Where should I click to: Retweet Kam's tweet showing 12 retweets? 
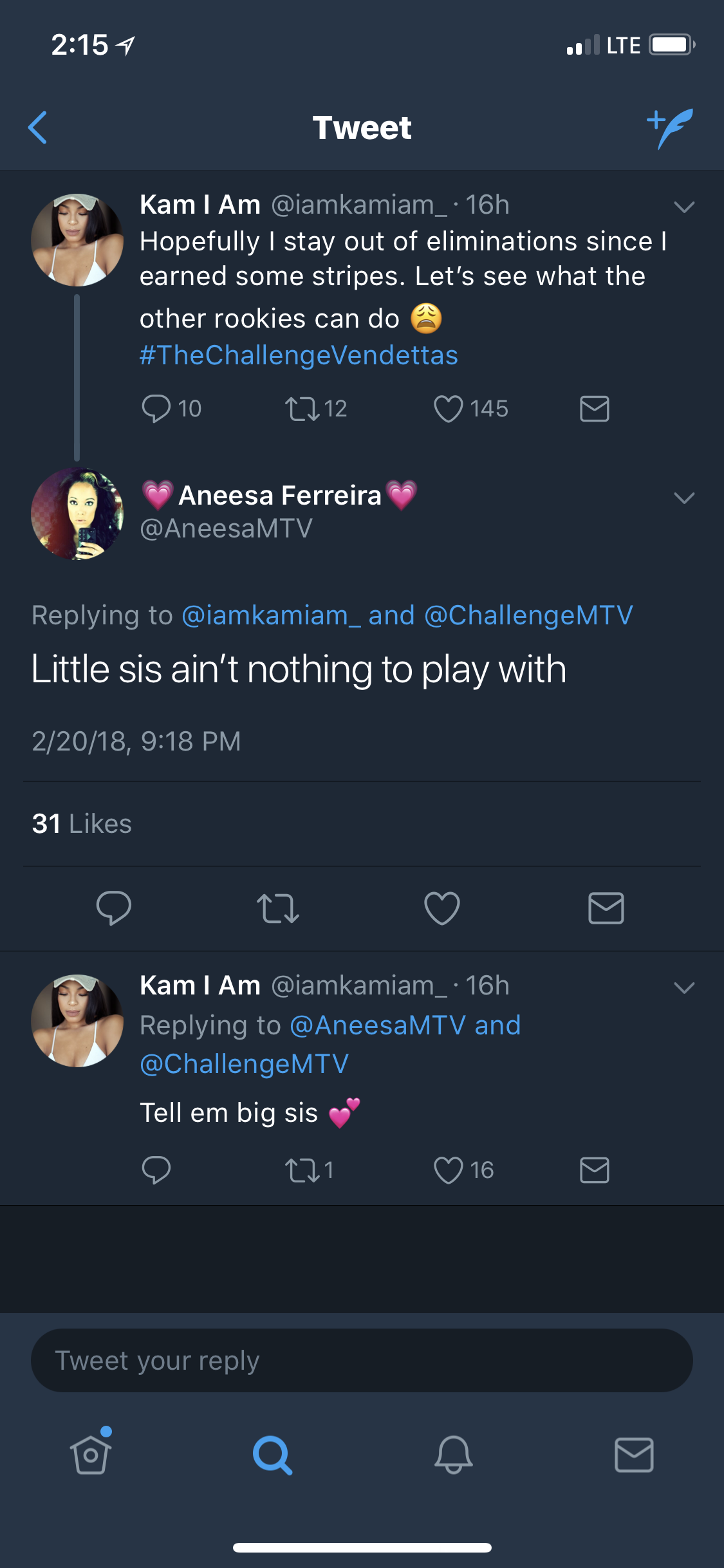[x=302, y=409]
